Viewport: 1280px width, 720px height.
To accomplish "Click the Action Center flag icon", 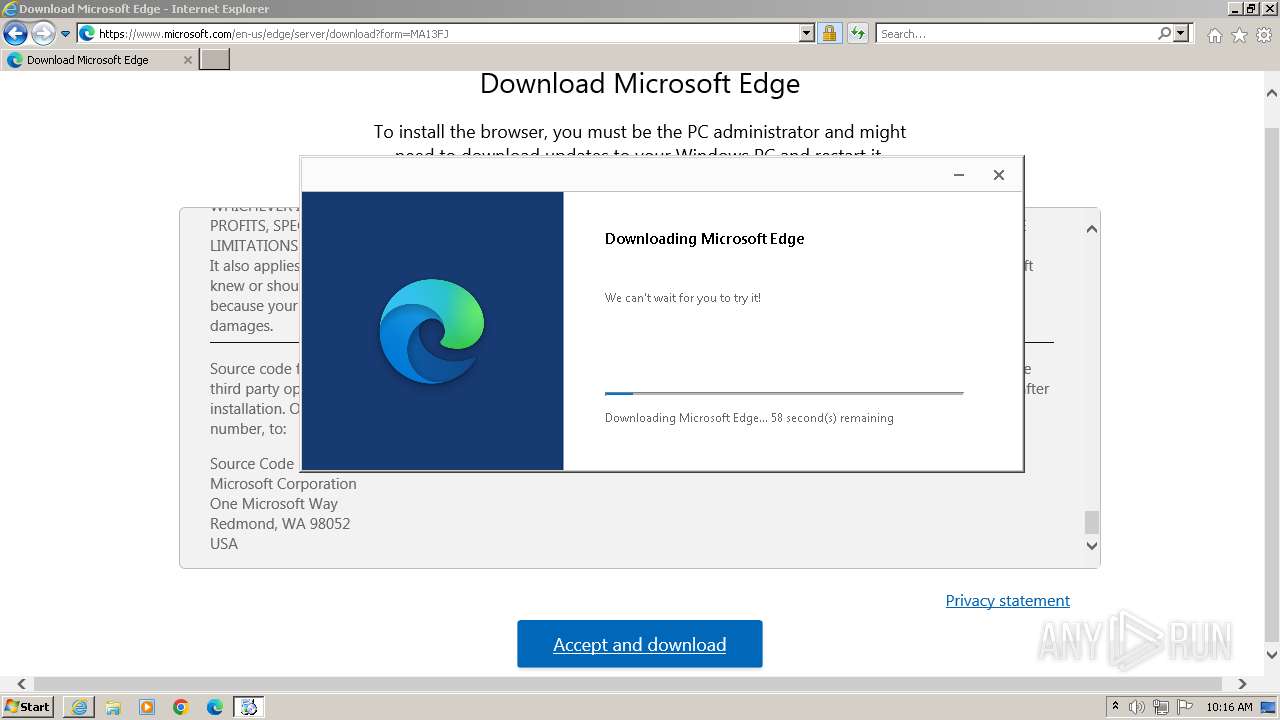I will tap(1184, 707).
